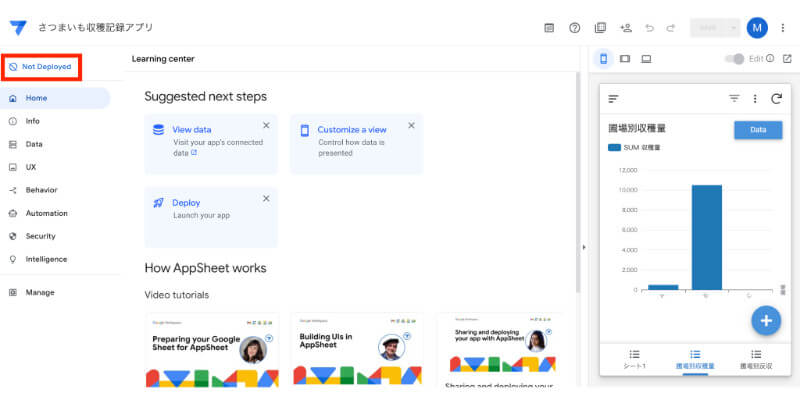The image size is (800, 400).
Task: Open the Data section in sidebar
Action: tap(34, 144)
